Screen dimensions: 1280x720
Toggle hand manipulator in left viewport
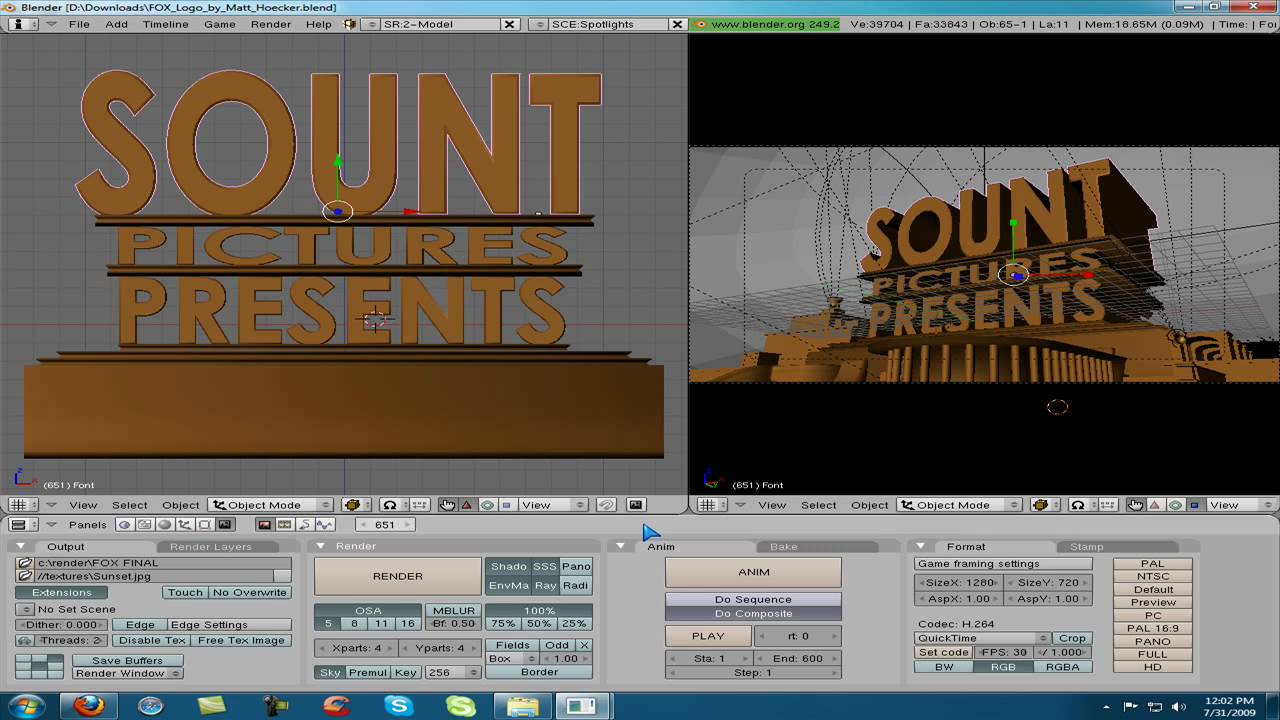click(x=448, y=505)
